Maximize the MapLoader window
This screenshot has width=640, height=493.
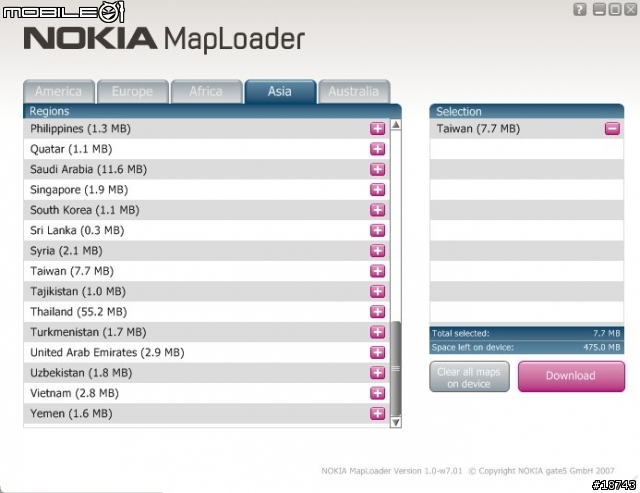coord(615,9)
